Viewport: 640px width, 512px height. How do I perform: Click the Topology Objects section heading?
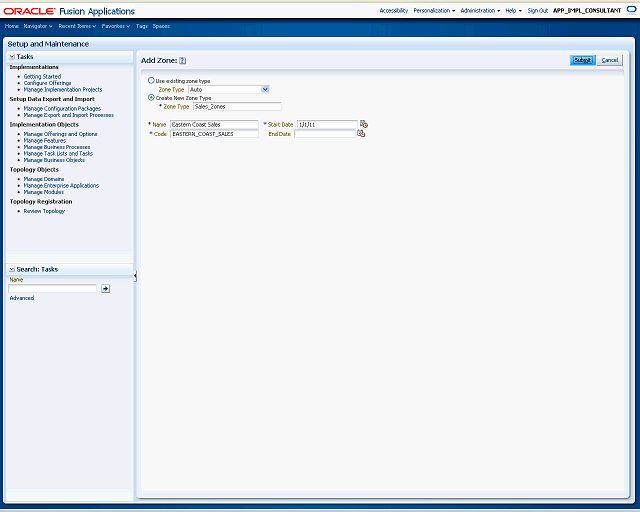tap(34, 169)
